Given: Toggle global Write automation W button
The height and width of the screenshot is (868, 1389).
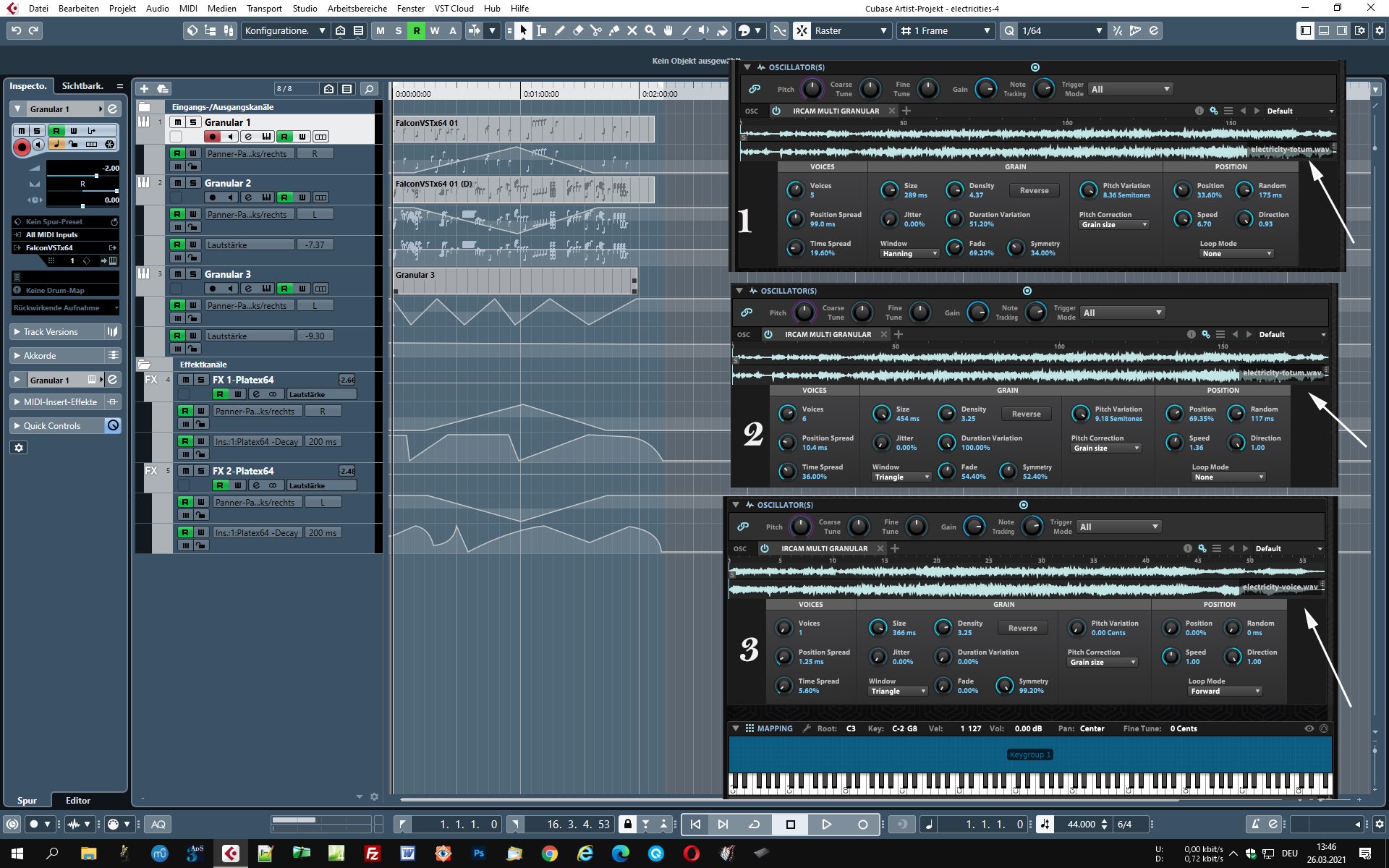Looking at the screenshot, I should click(x=435, y=30).
